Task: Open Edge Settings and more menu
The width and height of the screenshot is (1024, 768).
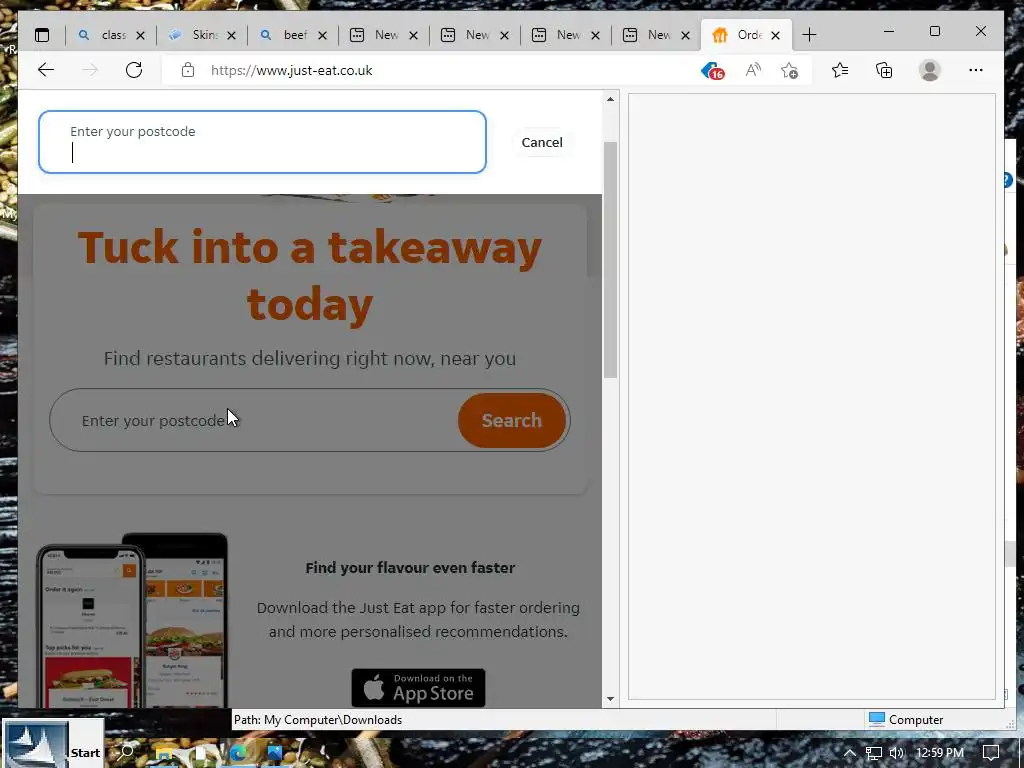Action: click(x=976, y=70)
